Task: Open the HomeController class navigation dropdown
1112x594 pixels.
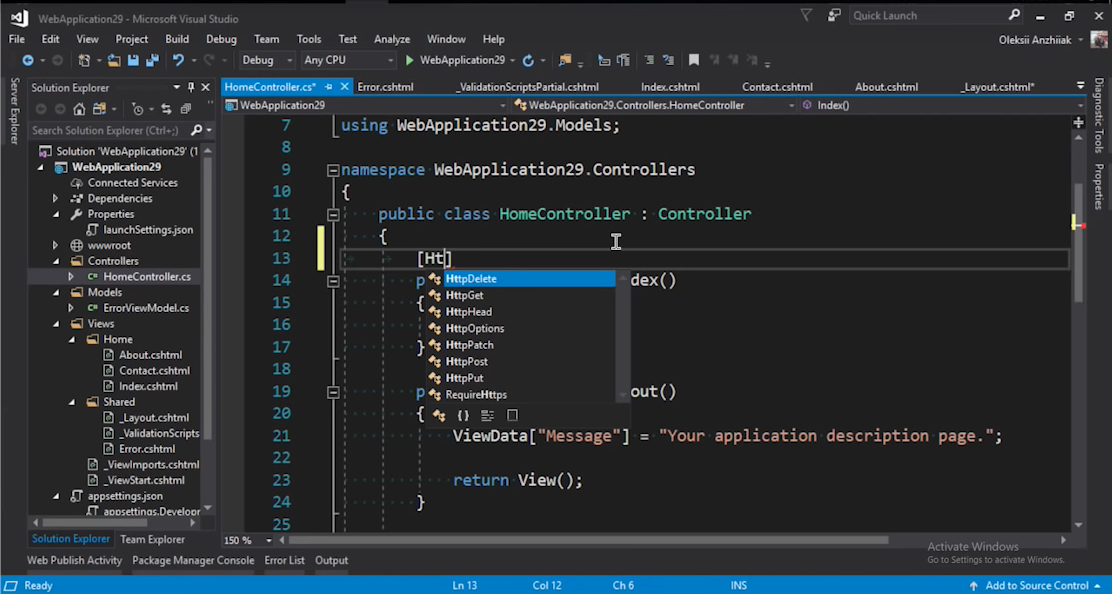Action: pos(654,105)
